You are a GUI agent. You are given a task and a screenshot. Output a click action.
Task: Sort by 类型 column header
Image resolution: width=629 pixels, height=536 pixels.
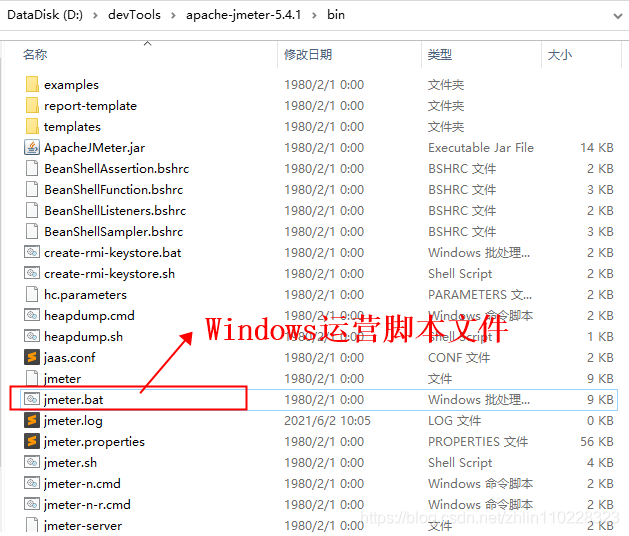point(440,55)
